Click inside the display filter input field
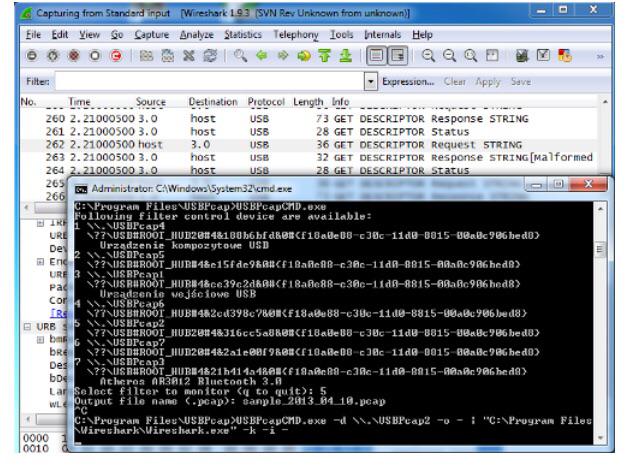 click(210, 82)
